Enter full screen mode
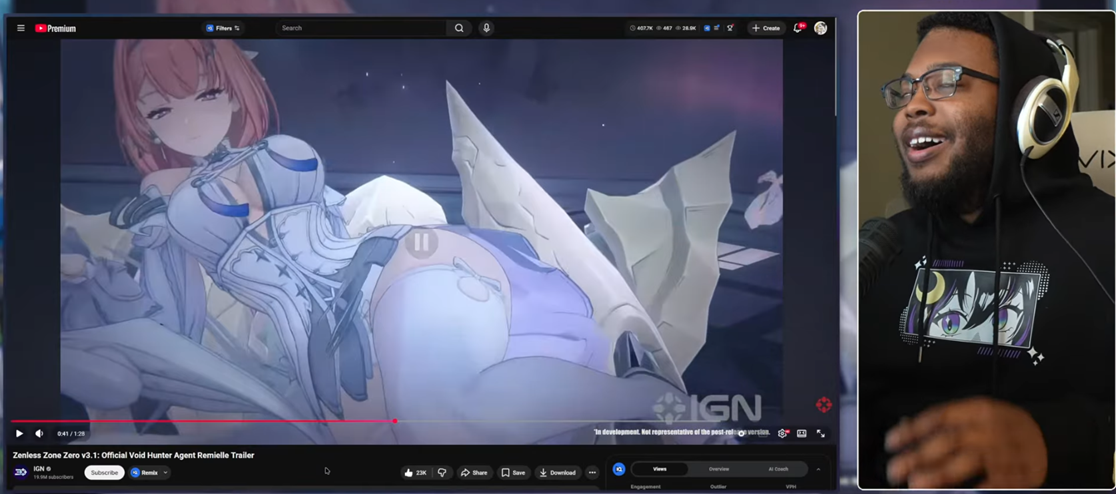 tap(821, 433)
